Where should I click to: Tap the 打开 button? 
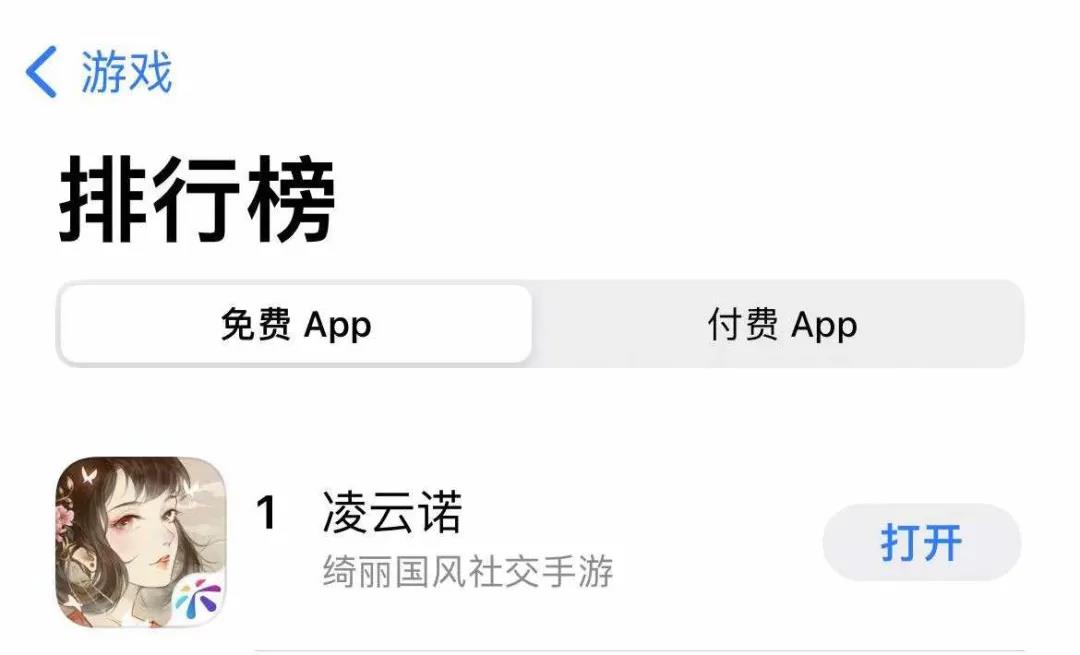click(x=922, y=542)
